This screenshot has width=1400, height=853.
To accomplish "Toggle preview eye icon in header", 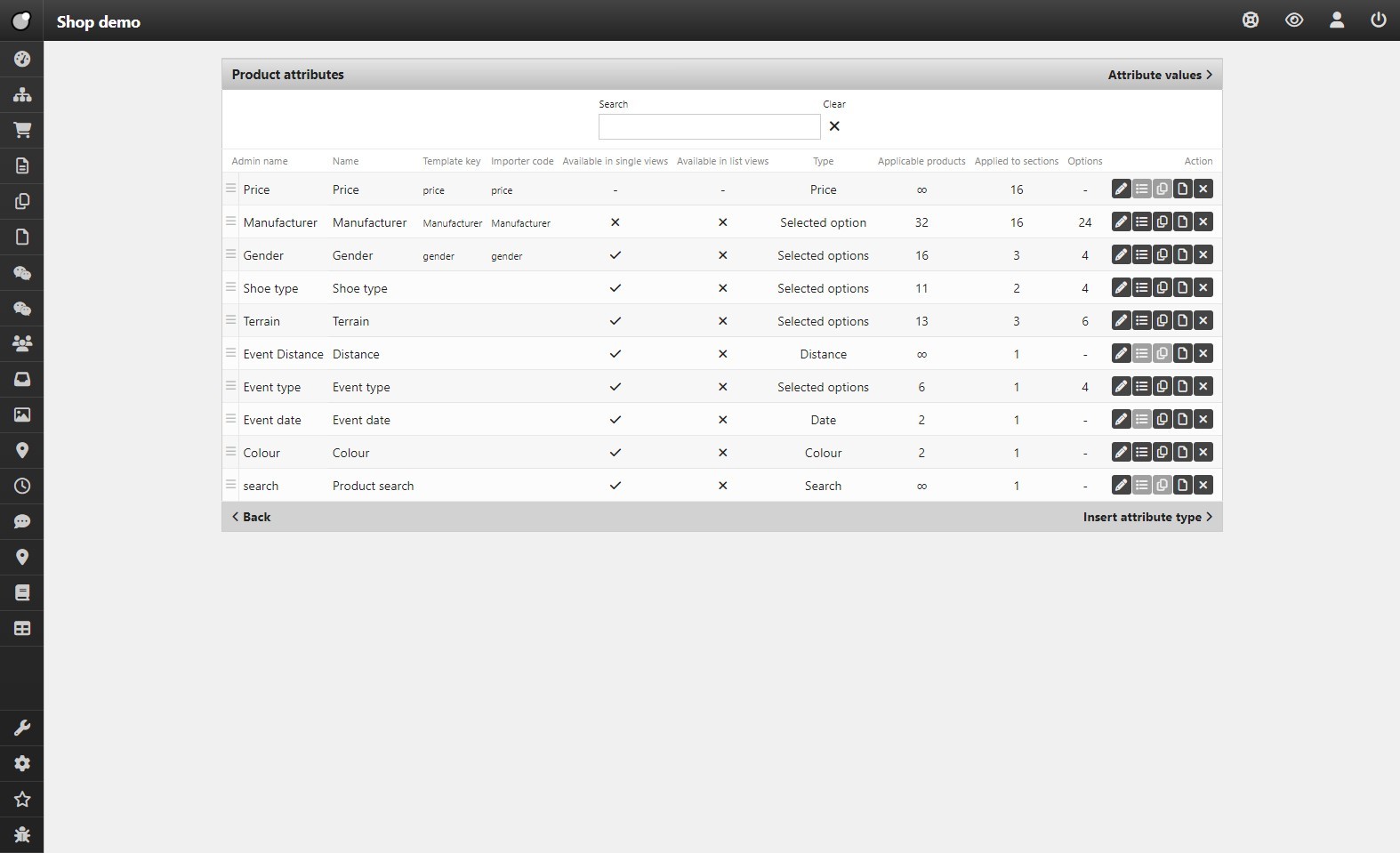I will (1293, 20).
